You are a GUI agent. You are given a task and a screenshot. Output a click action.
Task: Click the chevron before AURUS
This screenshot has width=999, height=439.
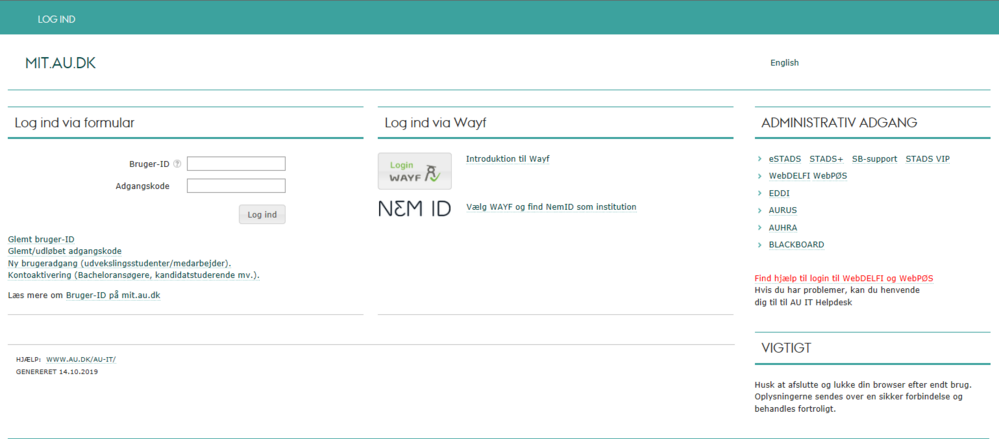click(760, 210)
